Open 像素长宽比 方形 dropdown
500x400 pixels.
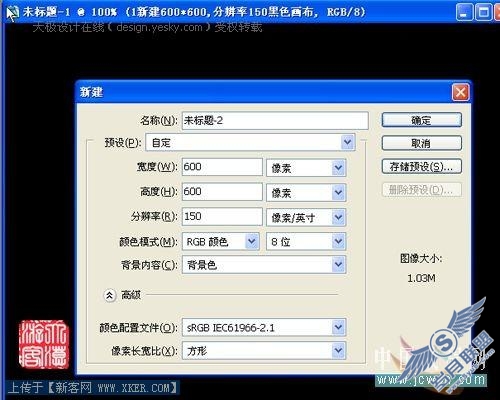[x=264, y=350]
